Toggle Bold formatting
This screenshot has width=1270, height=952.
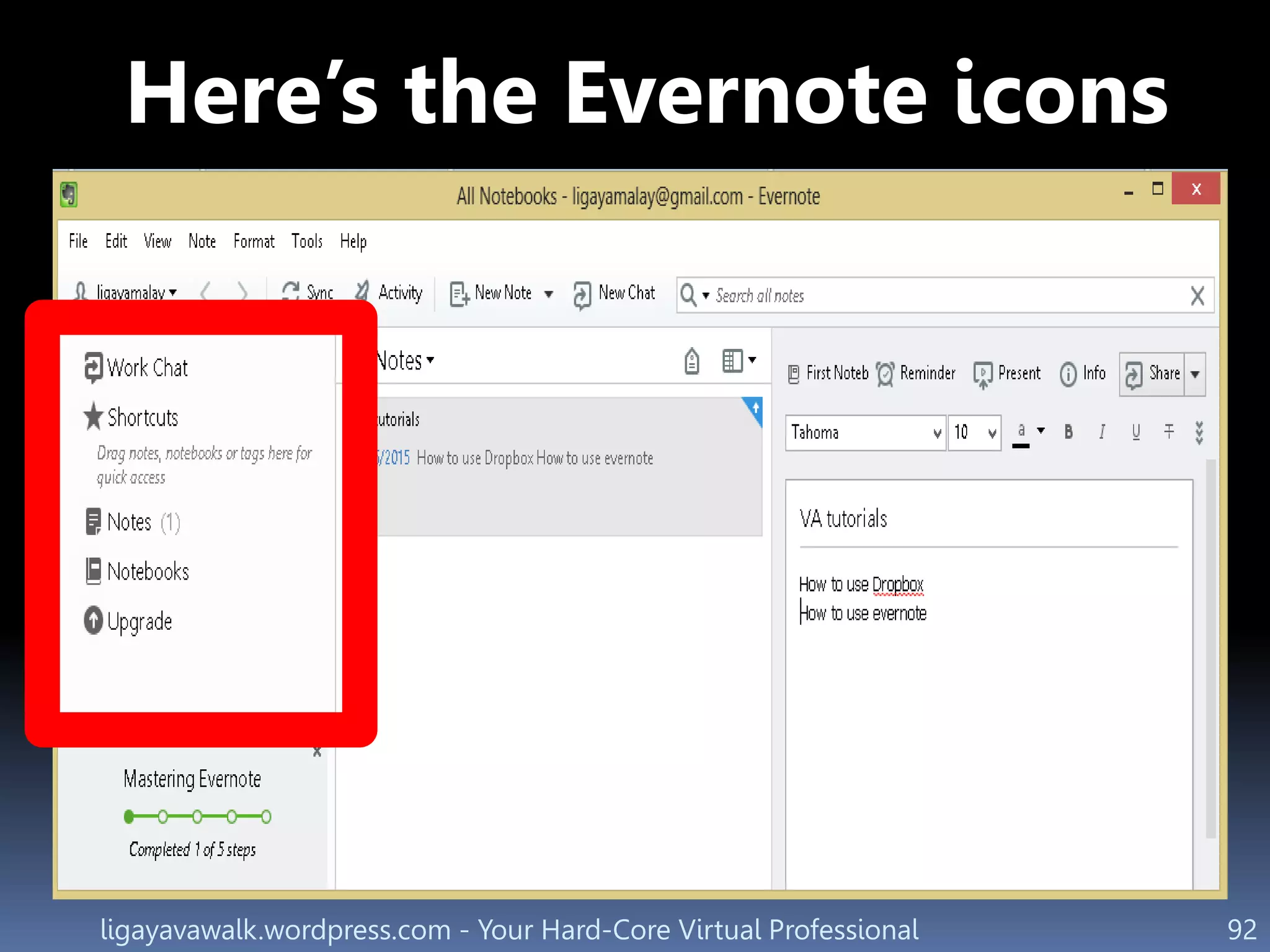coord(1068,432)
